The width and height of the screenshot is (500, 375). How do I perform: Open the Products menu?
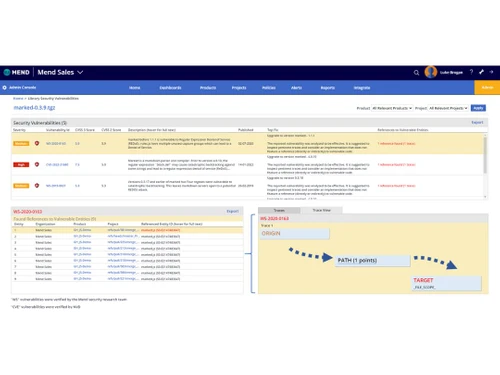(208, 88)
